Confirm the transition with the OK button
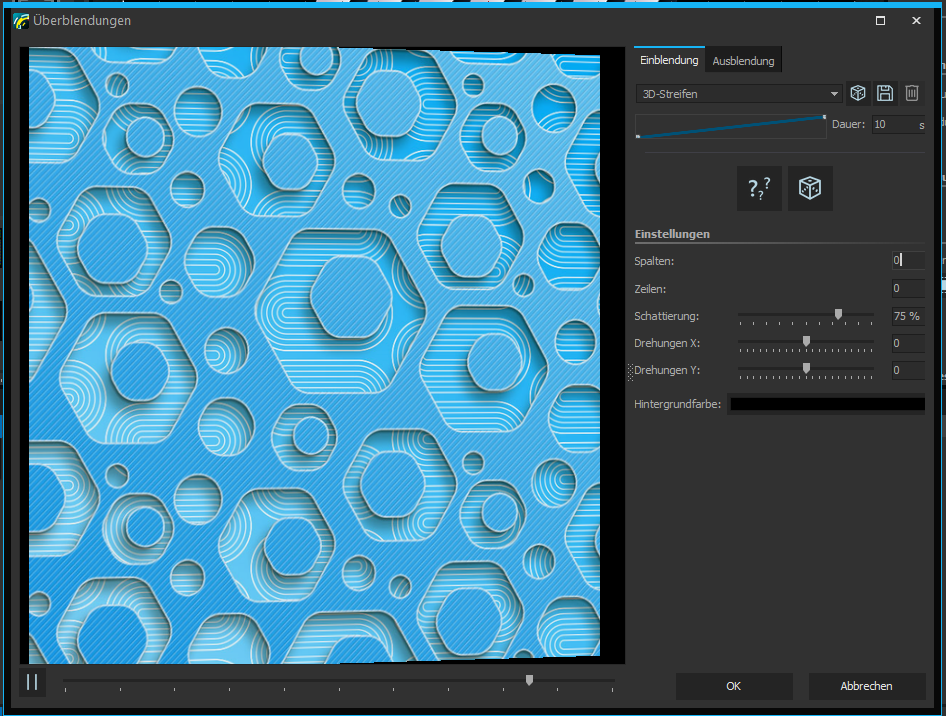Viewport: 946px width, 716px height. click(734, 686)
